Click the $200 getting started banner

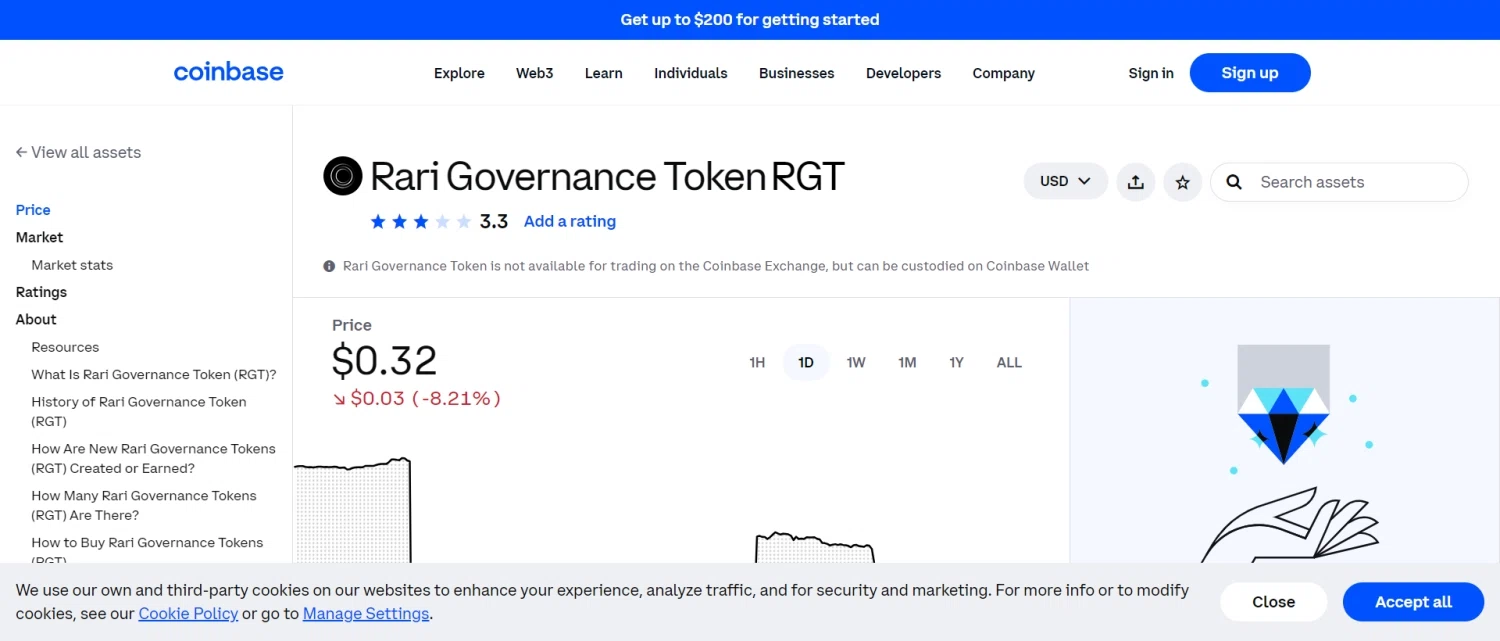click(750, 20)
